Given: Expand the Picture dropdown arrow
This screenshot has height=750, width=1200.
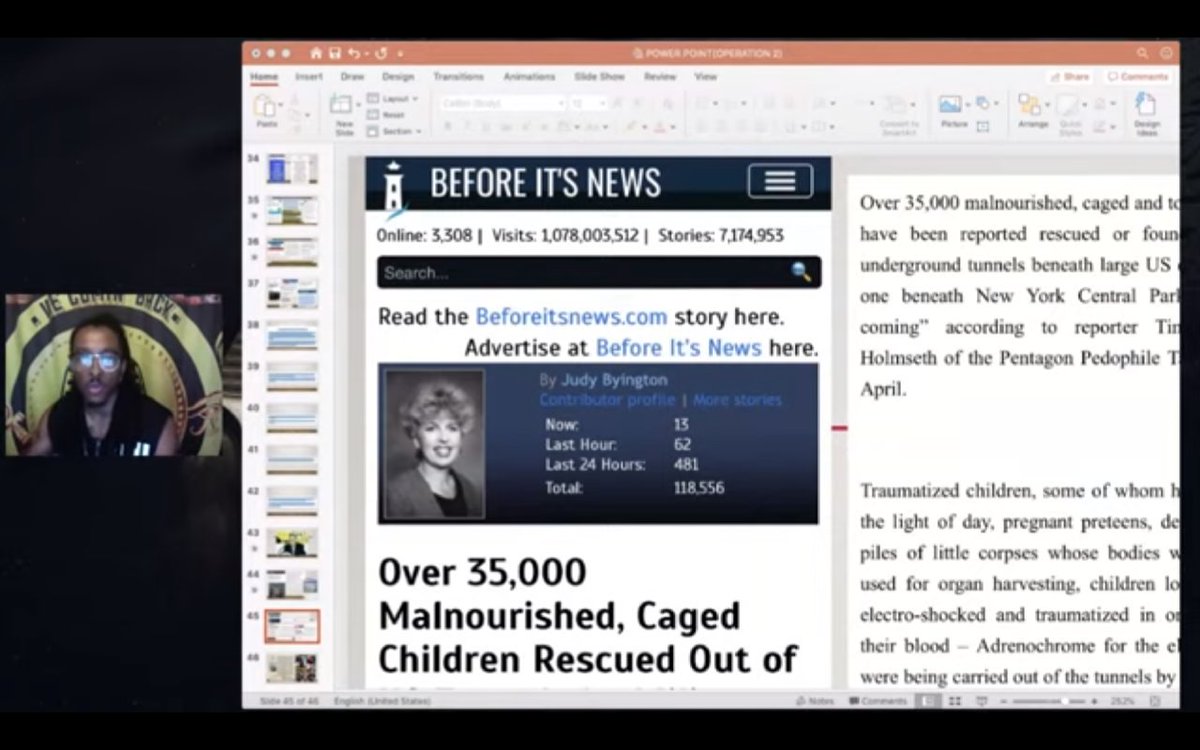Looking at the screenshot, I should 966,104.
